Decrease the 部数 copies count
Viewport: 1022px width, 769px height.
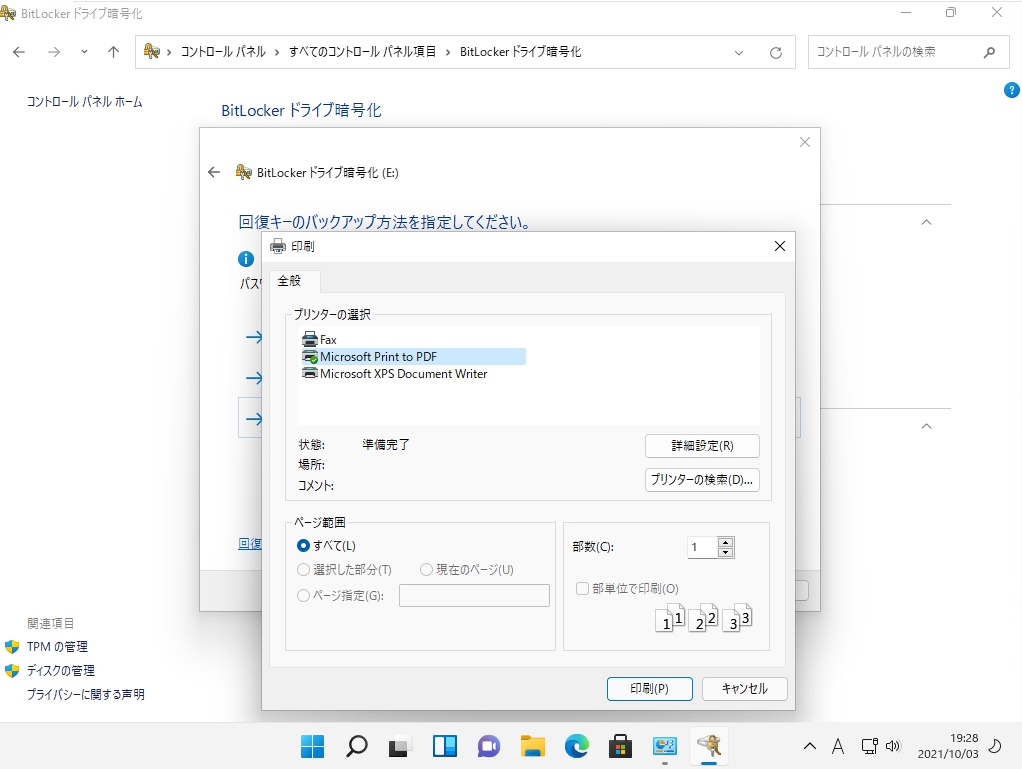pos(725,553)
